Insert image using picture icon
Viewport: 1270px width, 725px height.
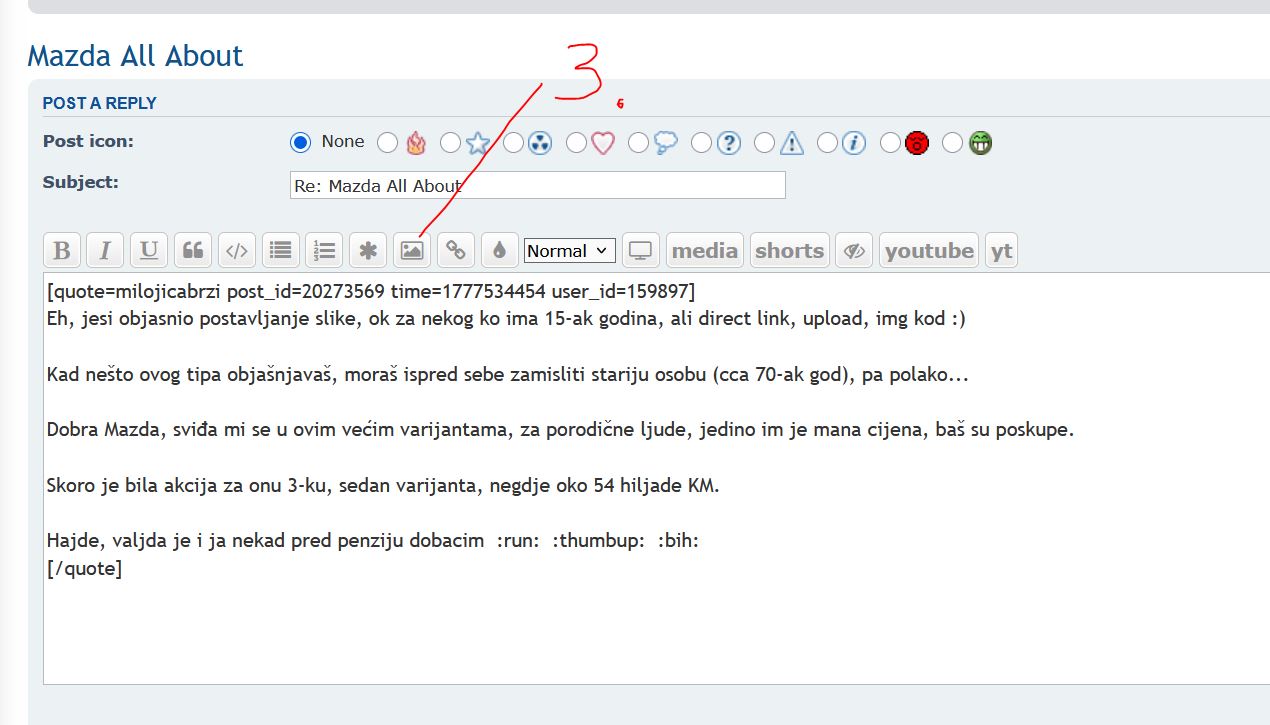point(412,250)
